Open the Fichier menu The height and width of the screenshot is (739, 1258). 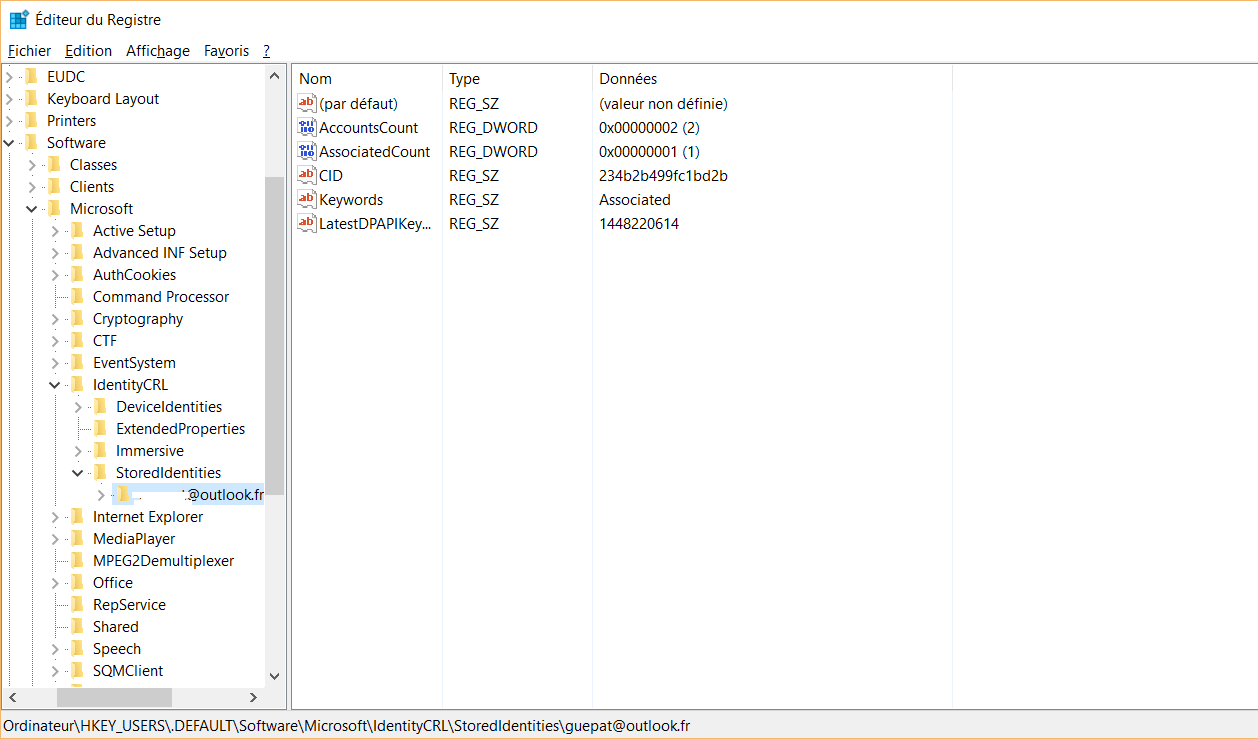tap(29, 51)
